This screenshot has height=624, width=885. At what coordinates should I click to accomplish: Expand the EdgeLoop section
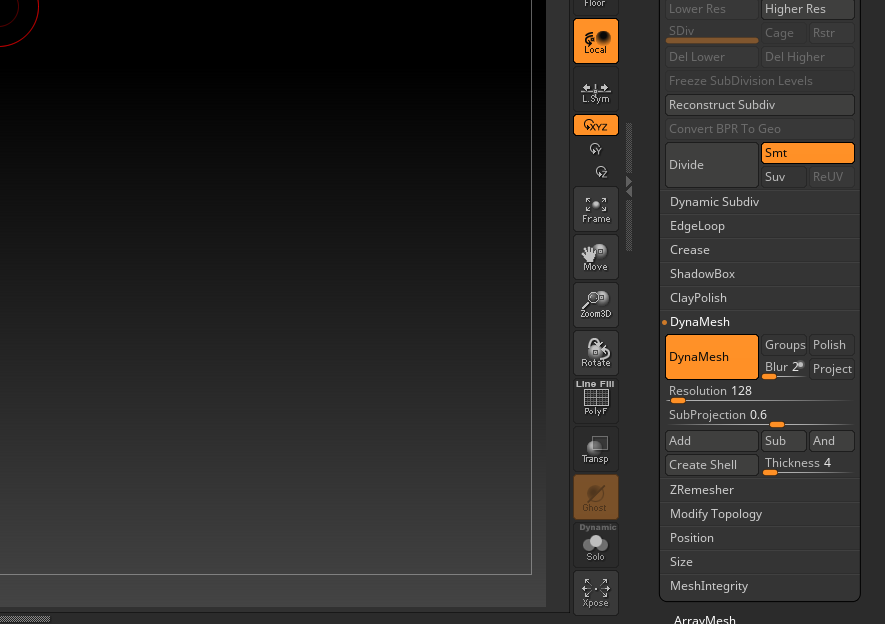760,226
